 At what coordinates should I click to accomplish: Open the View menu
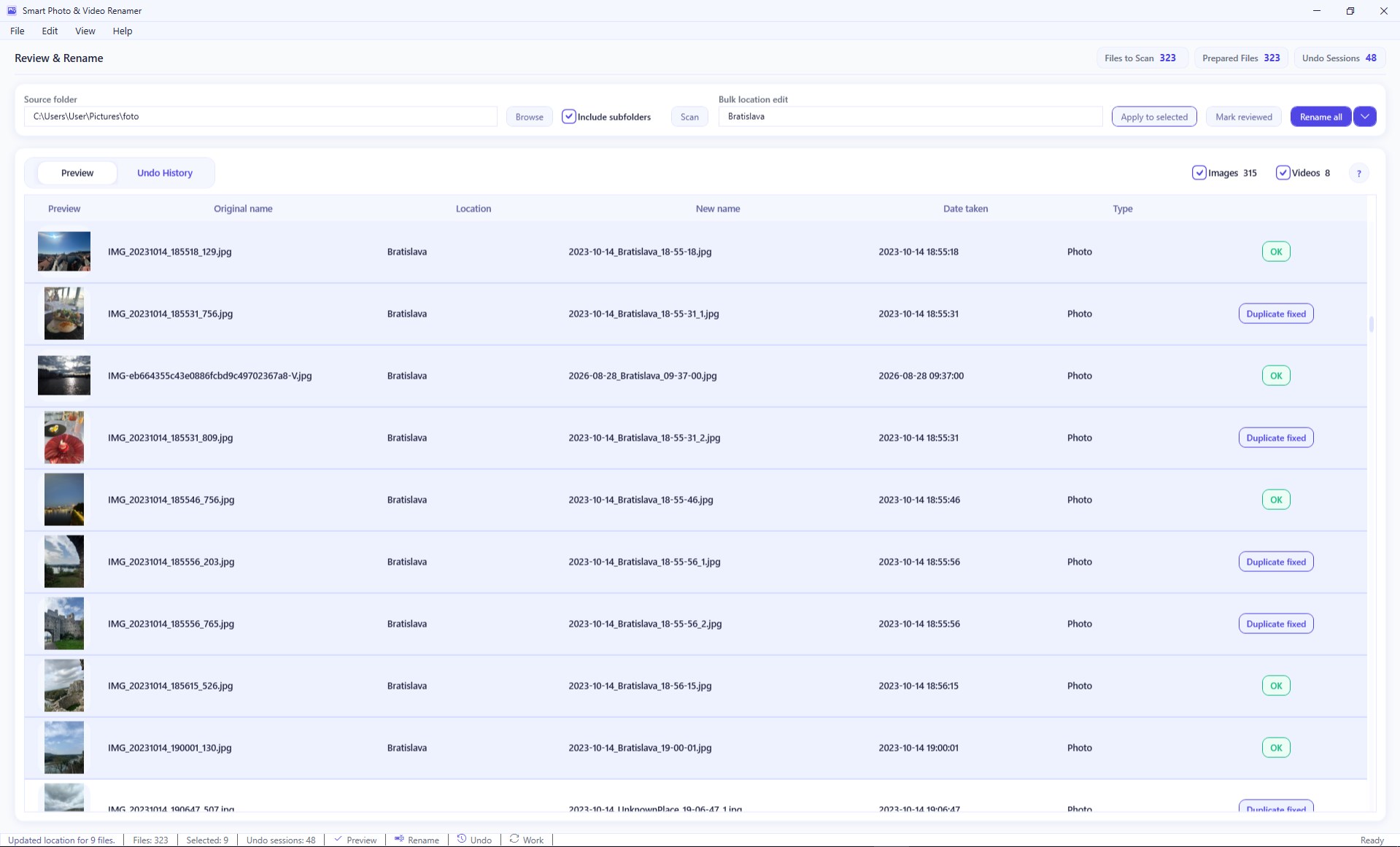coord(85,31)
